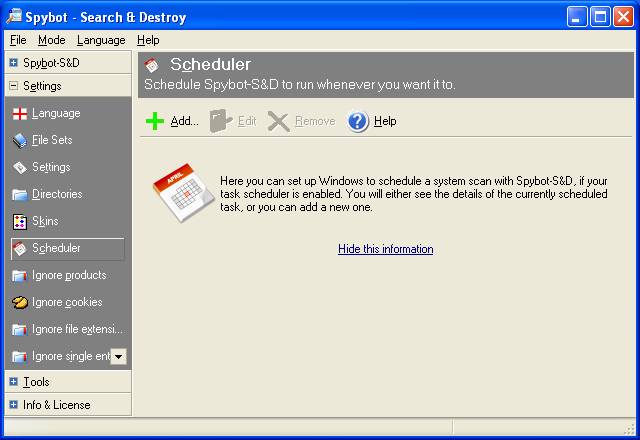This screenshot has width=640, height=440.
Task: Click the grey X Remove icon
Action: coord(278,121)
